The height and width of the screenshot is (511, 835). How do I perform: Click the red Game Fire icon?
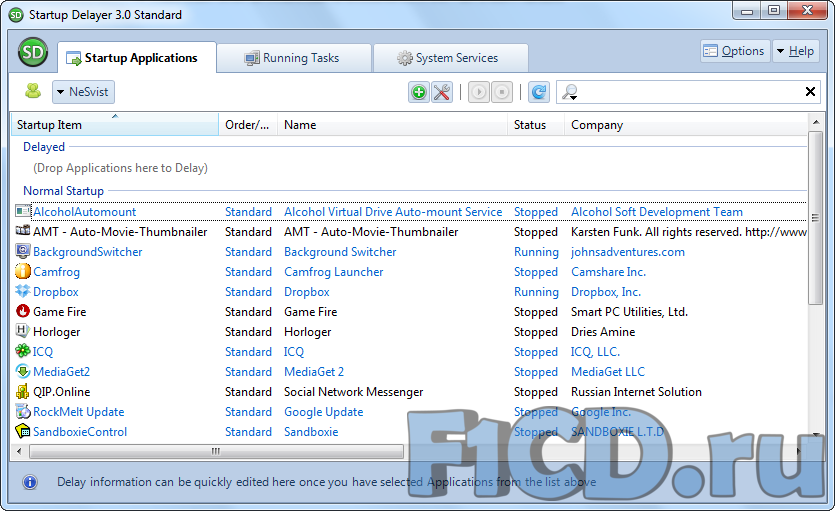pyautogui.click(x=23, y=311)
